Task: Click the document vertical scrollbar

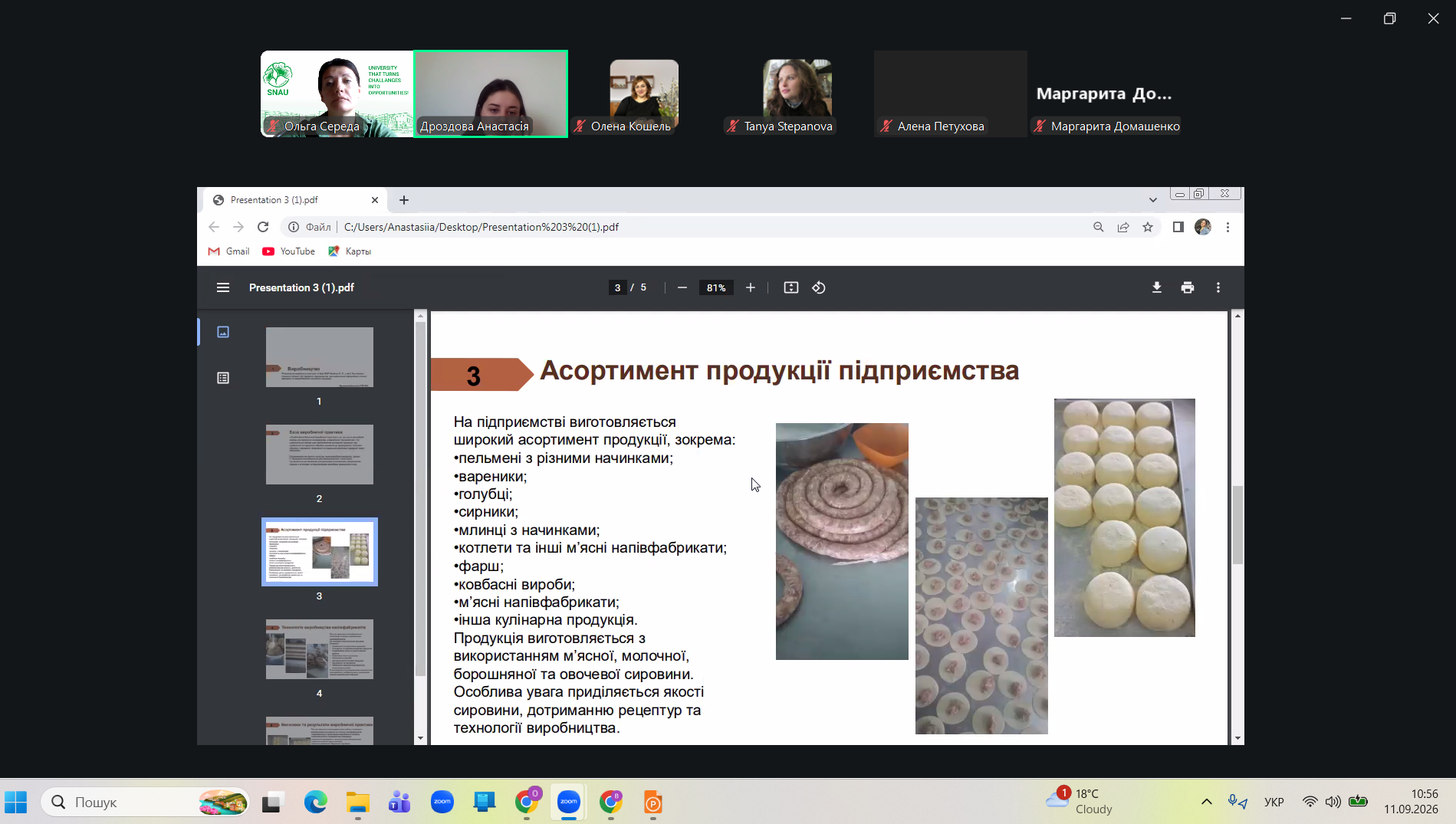Action: click(x=1237, y=527)
